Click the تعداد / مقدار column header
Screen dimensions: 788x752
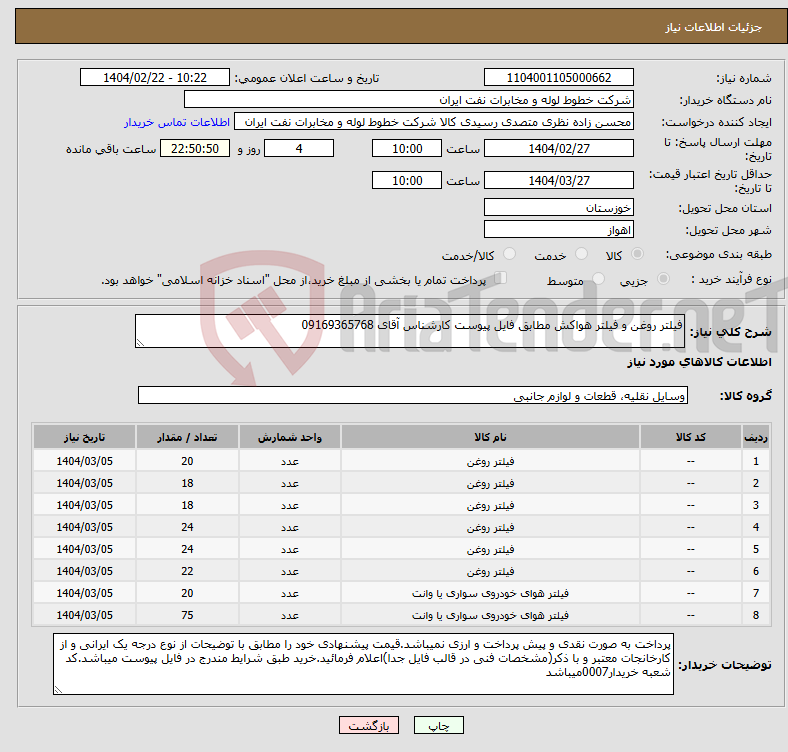[x=187, y=437]
